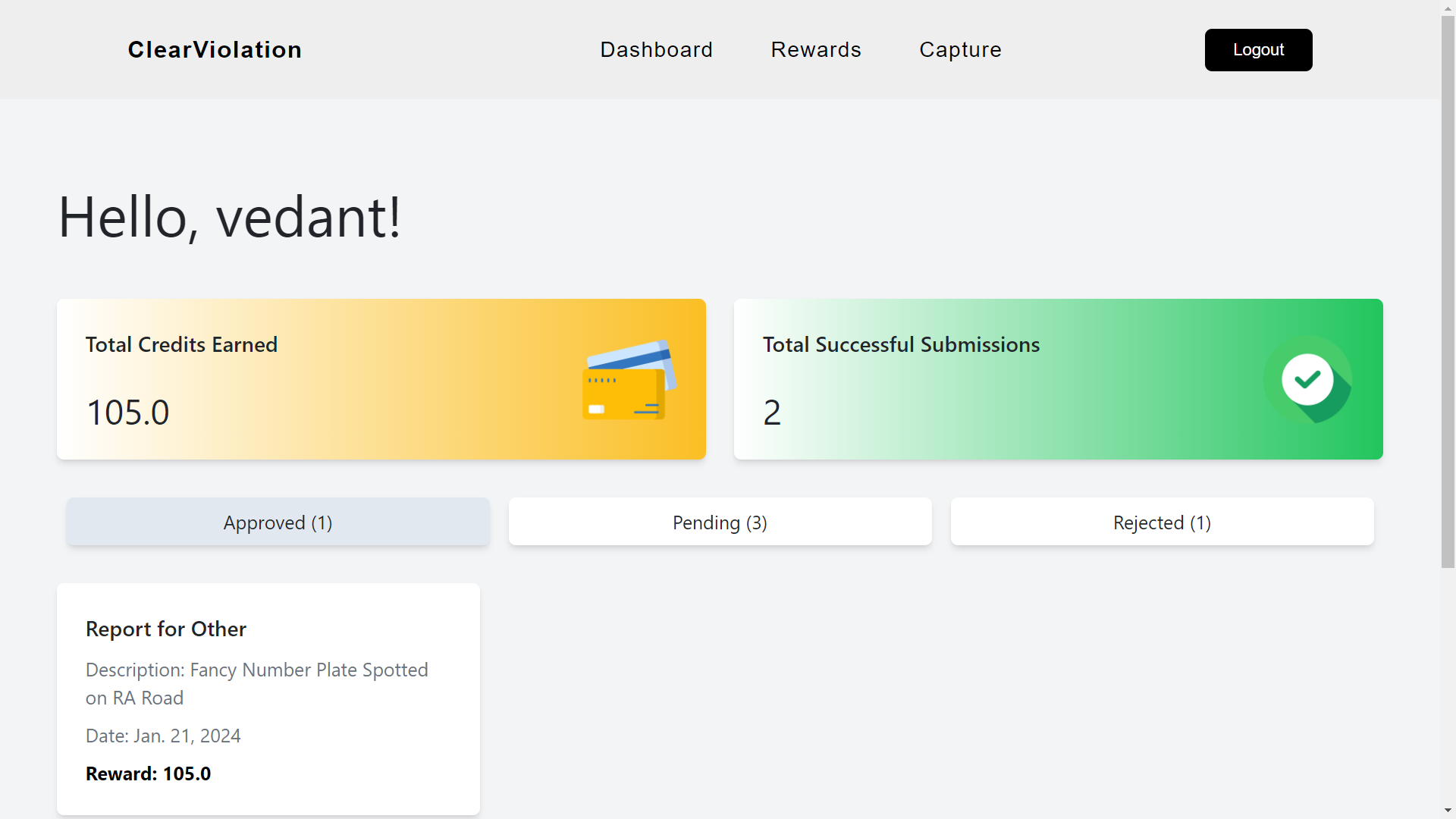Select the Approved (1) tab
Image resolution: width=1456 pixels, height=819 pixels.
coord(278,522)
